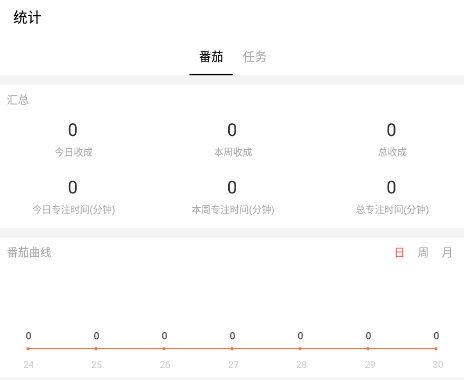Click the chart data point for day 27
The image size is (464, 380).
click(x=232, y=349)
